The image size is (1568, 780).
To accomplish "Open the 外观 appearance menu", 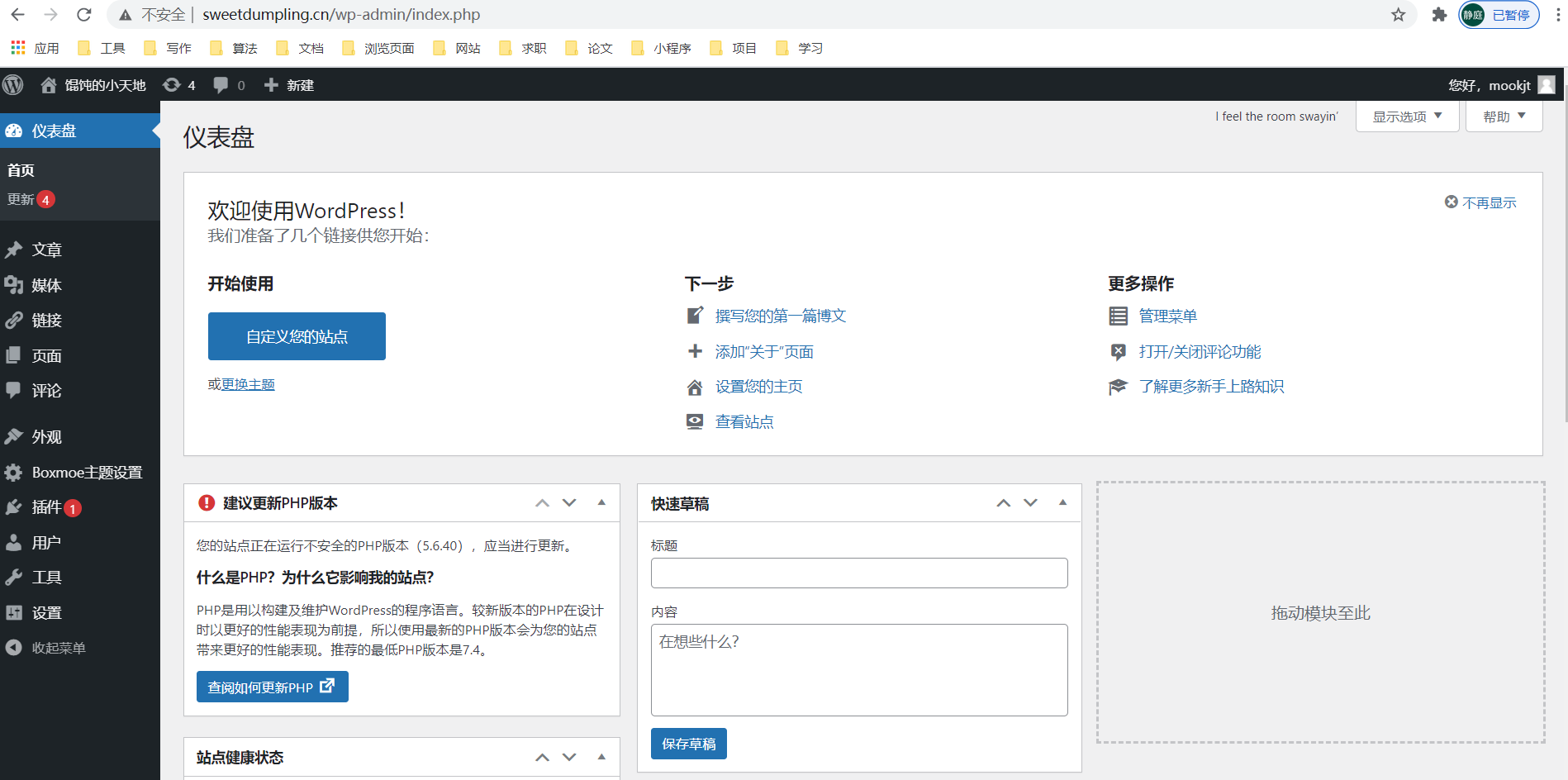I will pyautogui.click(x=80, y=436).
